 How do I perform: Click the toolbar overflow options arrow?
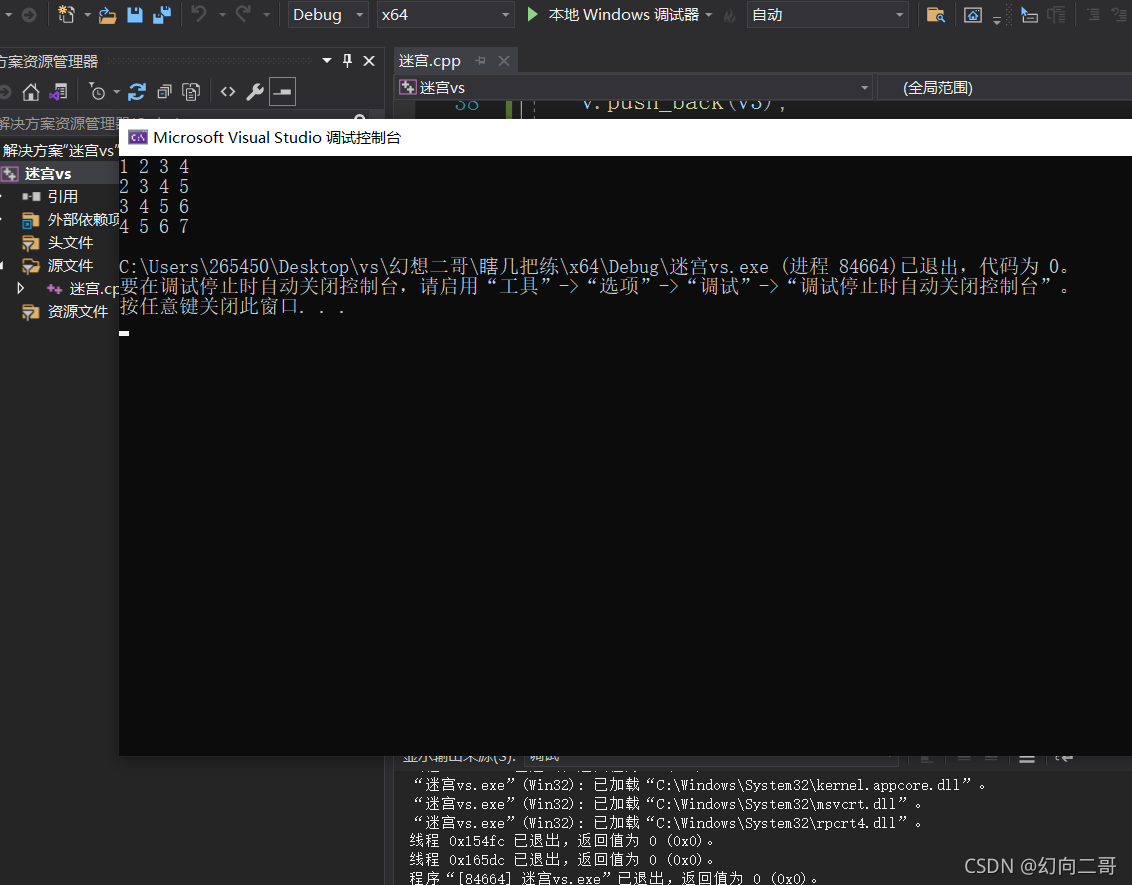point(997,19)
